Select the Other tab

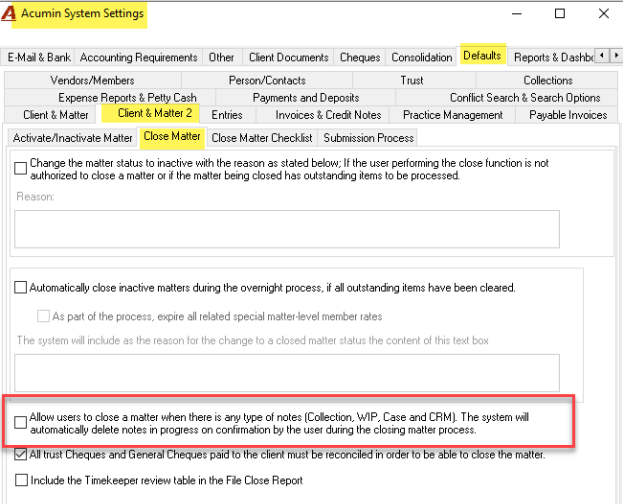[x=221, y=57]
